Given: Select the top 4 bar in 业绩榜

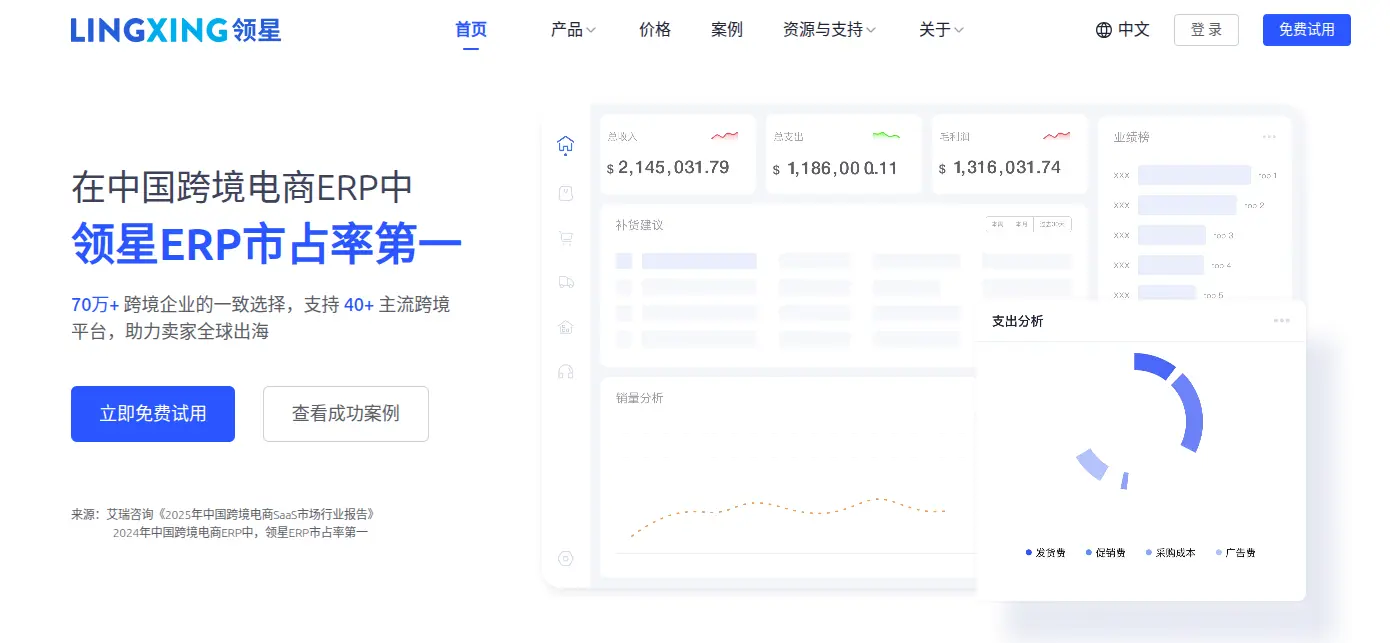Looking at the screenshot, I should pos(1171,265).
